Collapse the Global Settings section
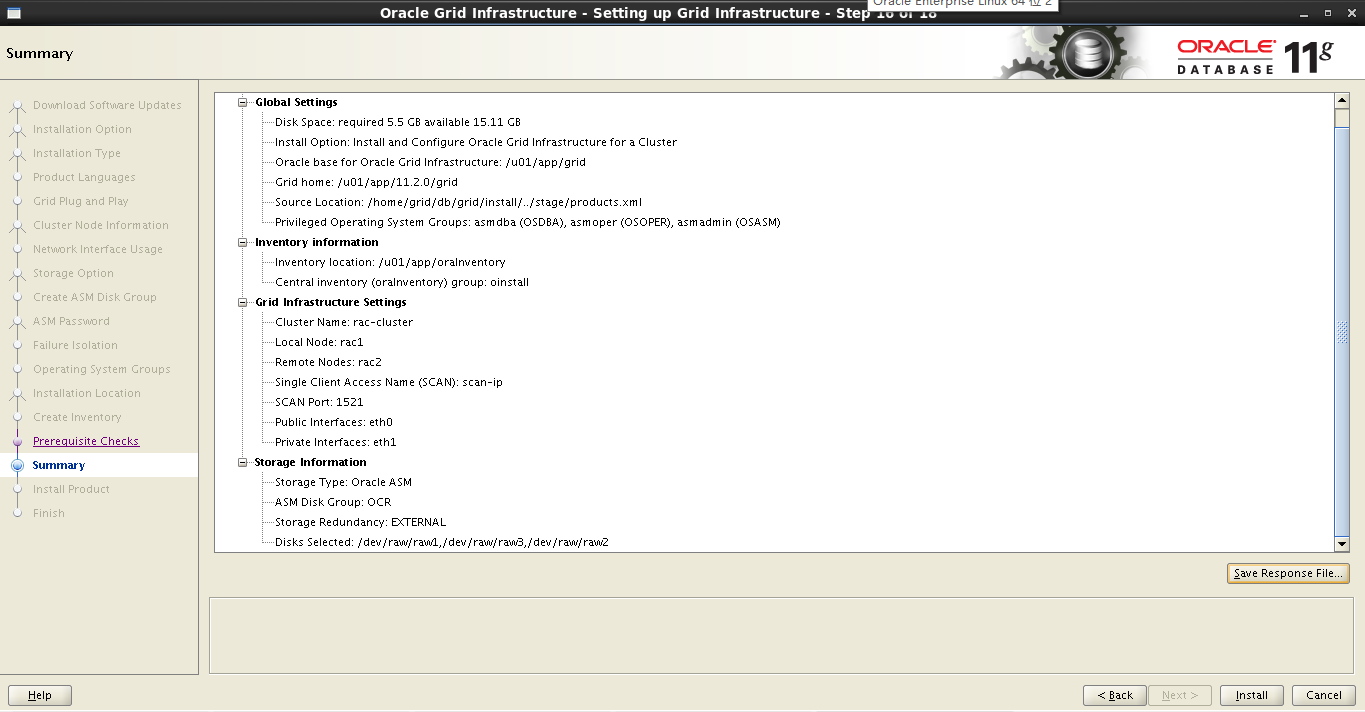Viewport: 1365px width, 712px height. coord(242,102)
